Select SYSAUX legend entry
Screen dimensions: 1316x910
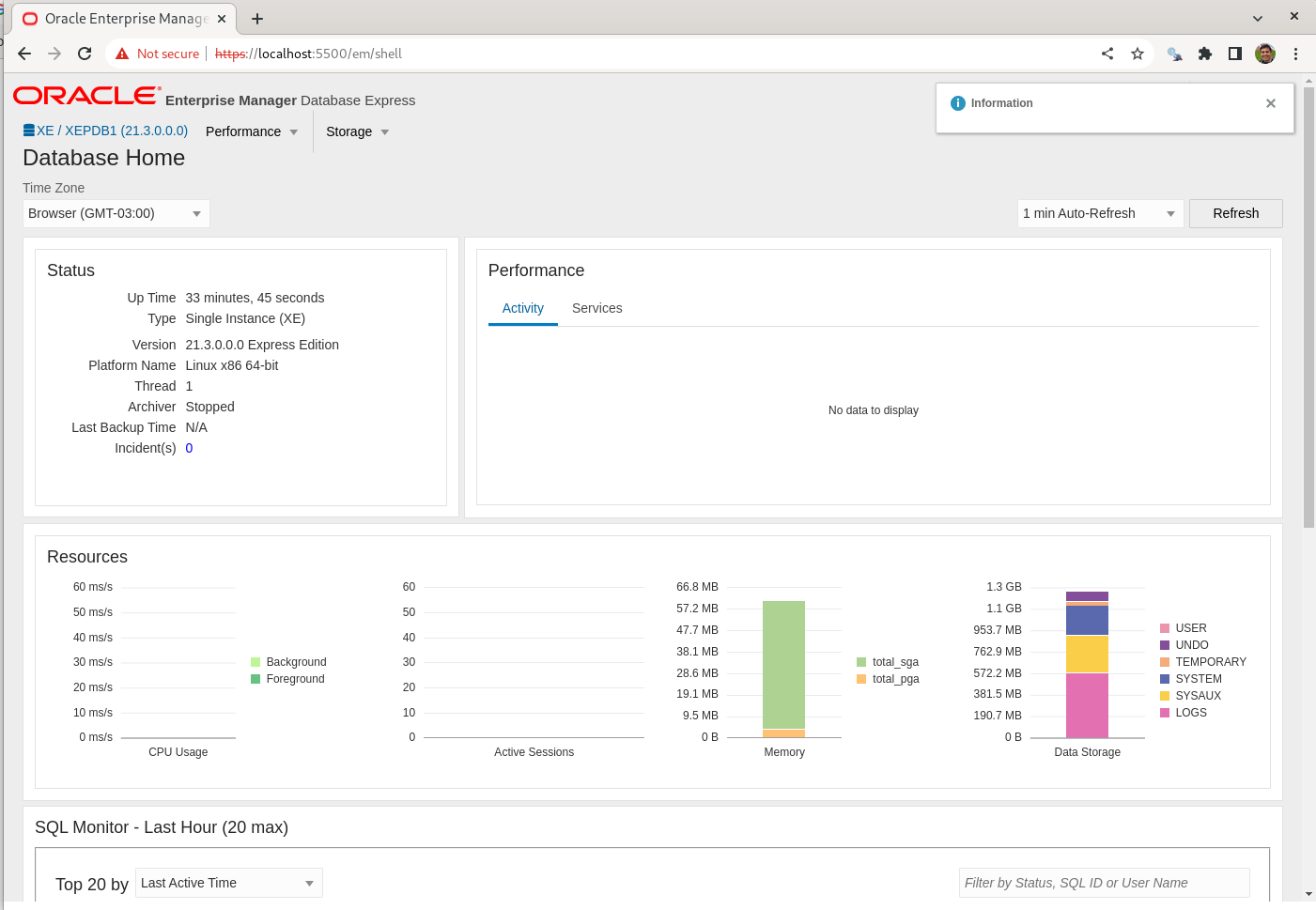(1191, 696)
